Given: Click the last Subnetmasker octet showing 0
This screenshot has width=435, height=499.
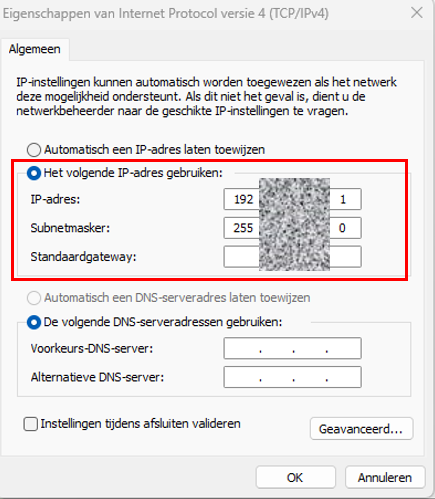Looking at the screenshot, I should tap(345, 228).
